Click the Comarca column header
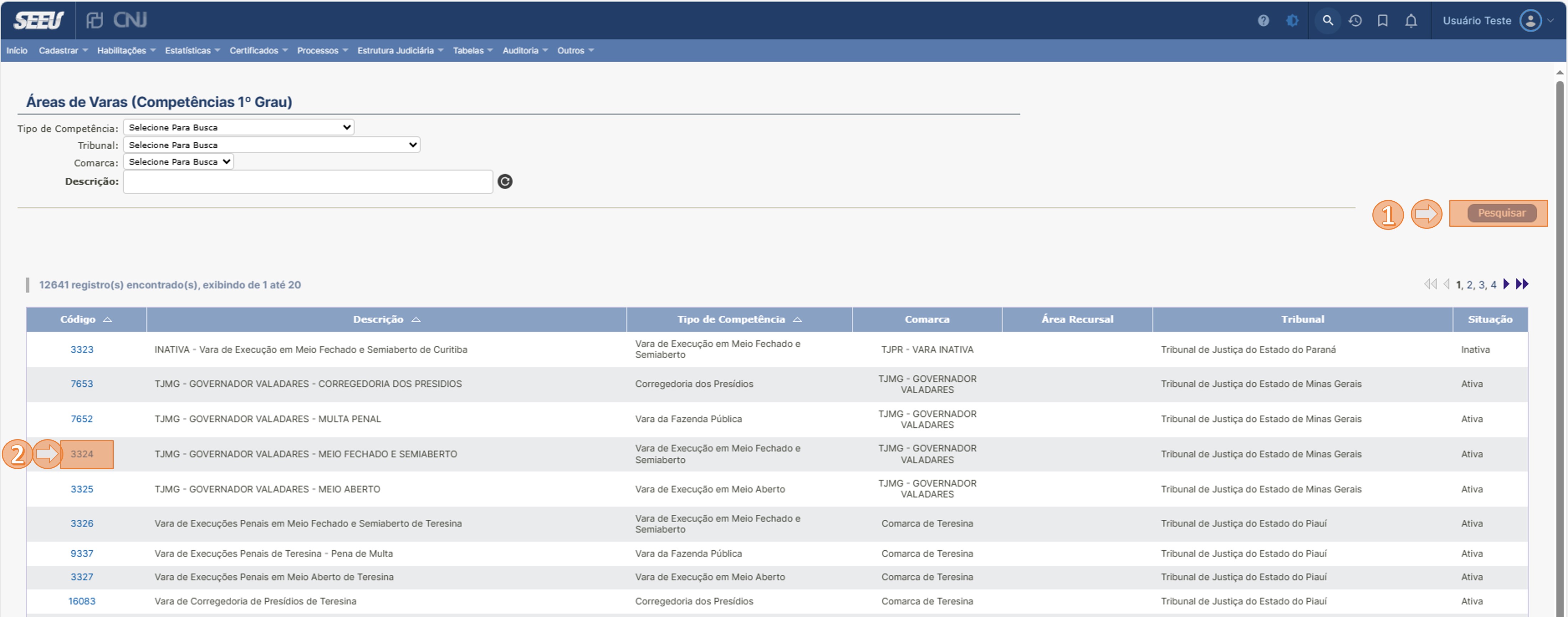 point(927,319)
